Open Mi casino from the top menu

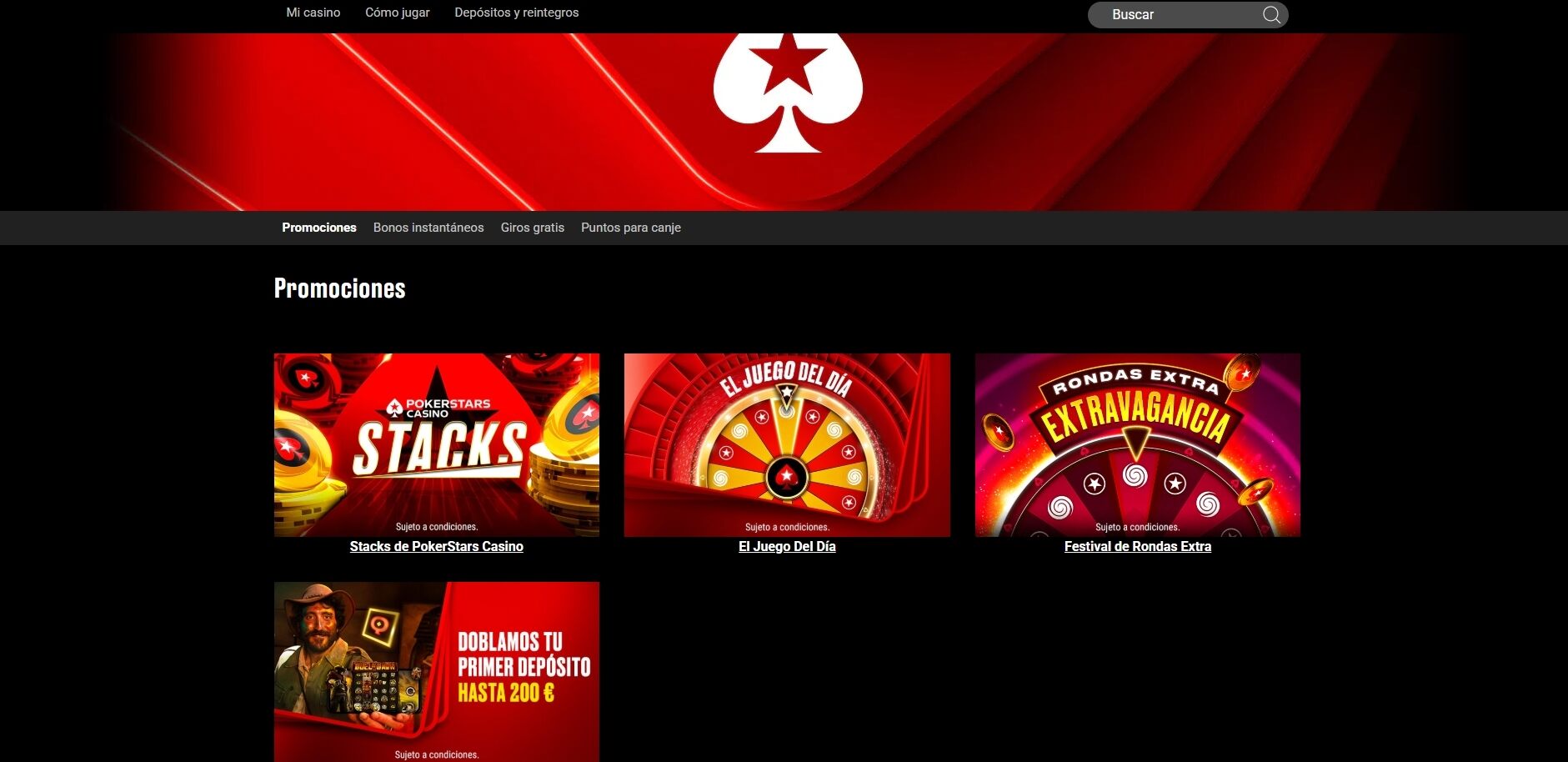[313, 13]
